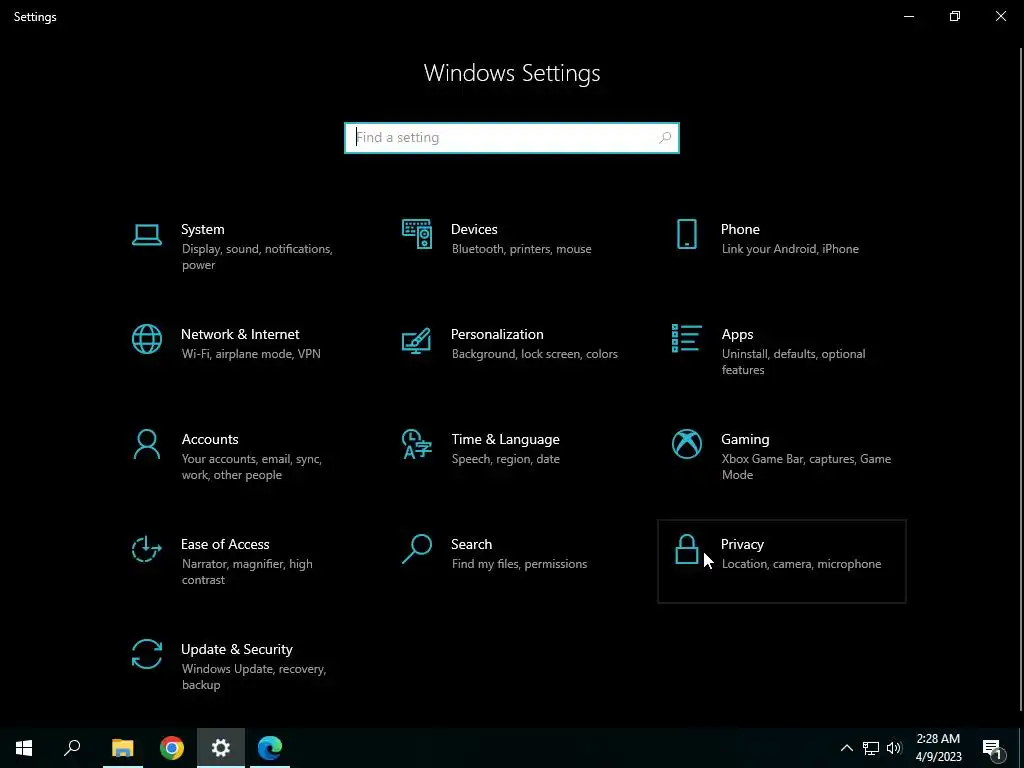
Task: Restore down the Settings window
Action: 955,16
